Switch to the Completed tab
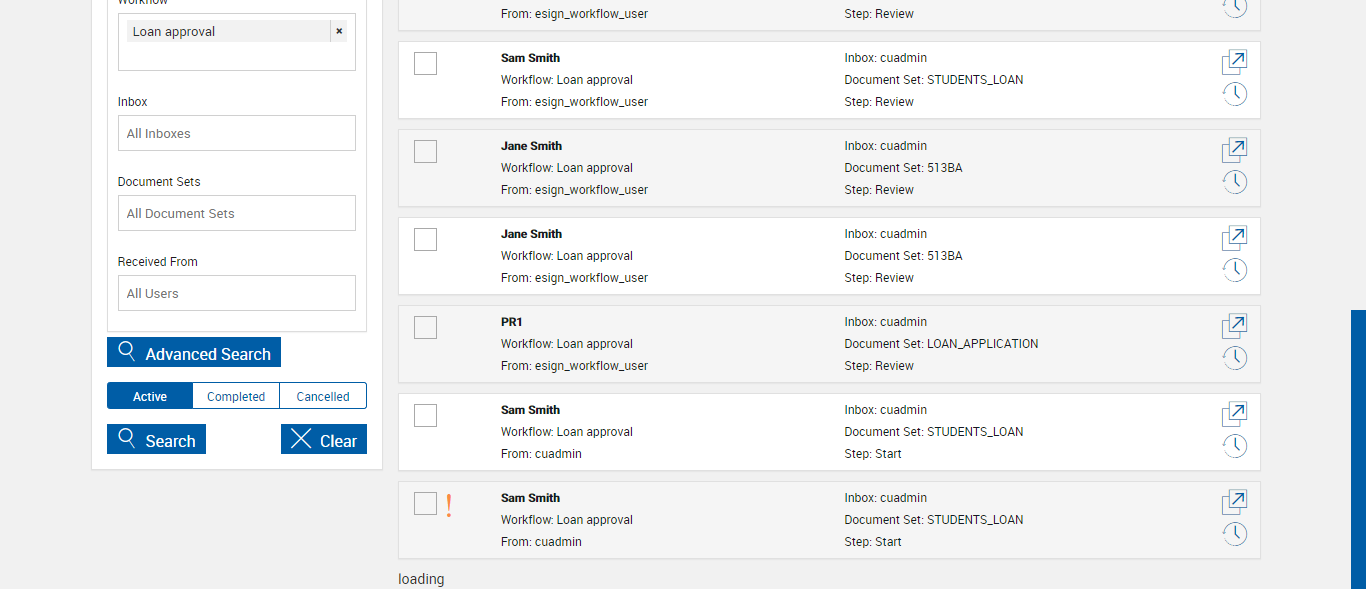The image size is (1366, 589). pos(236,396)
